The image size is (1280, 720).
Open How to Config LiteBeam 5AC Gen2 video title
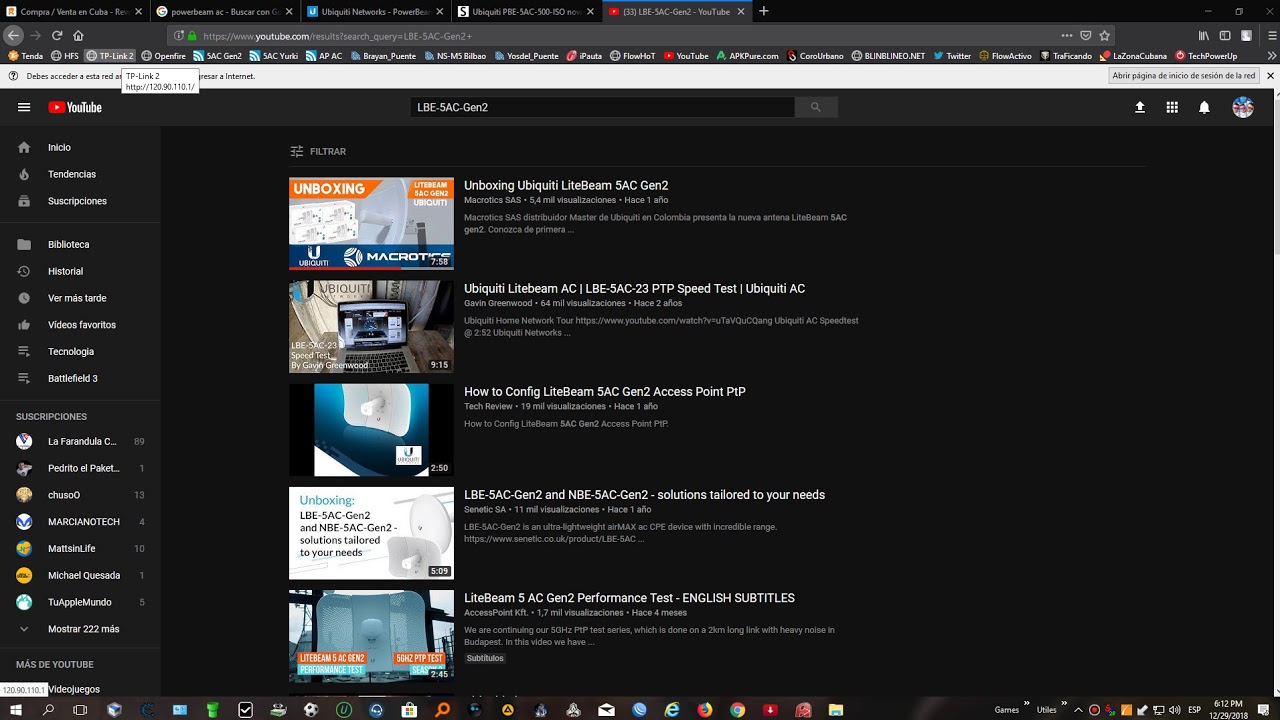click(605, 392)
